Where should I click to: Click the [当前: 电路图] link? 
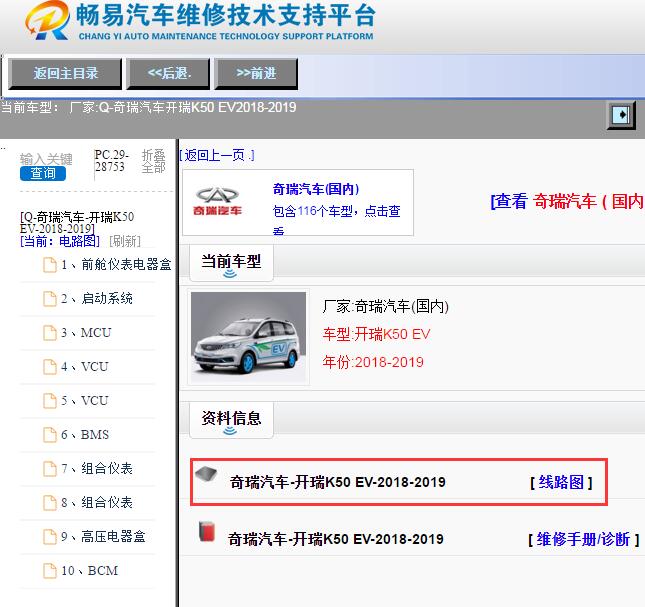60,241
